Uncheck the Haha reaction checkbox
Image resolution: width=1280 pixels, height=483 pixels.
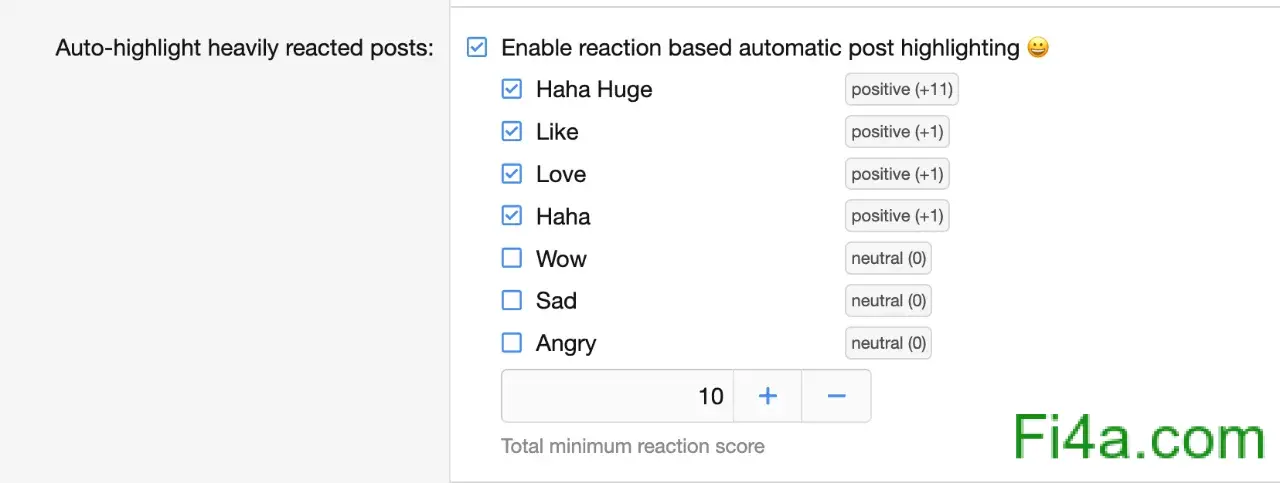point(511,216)
